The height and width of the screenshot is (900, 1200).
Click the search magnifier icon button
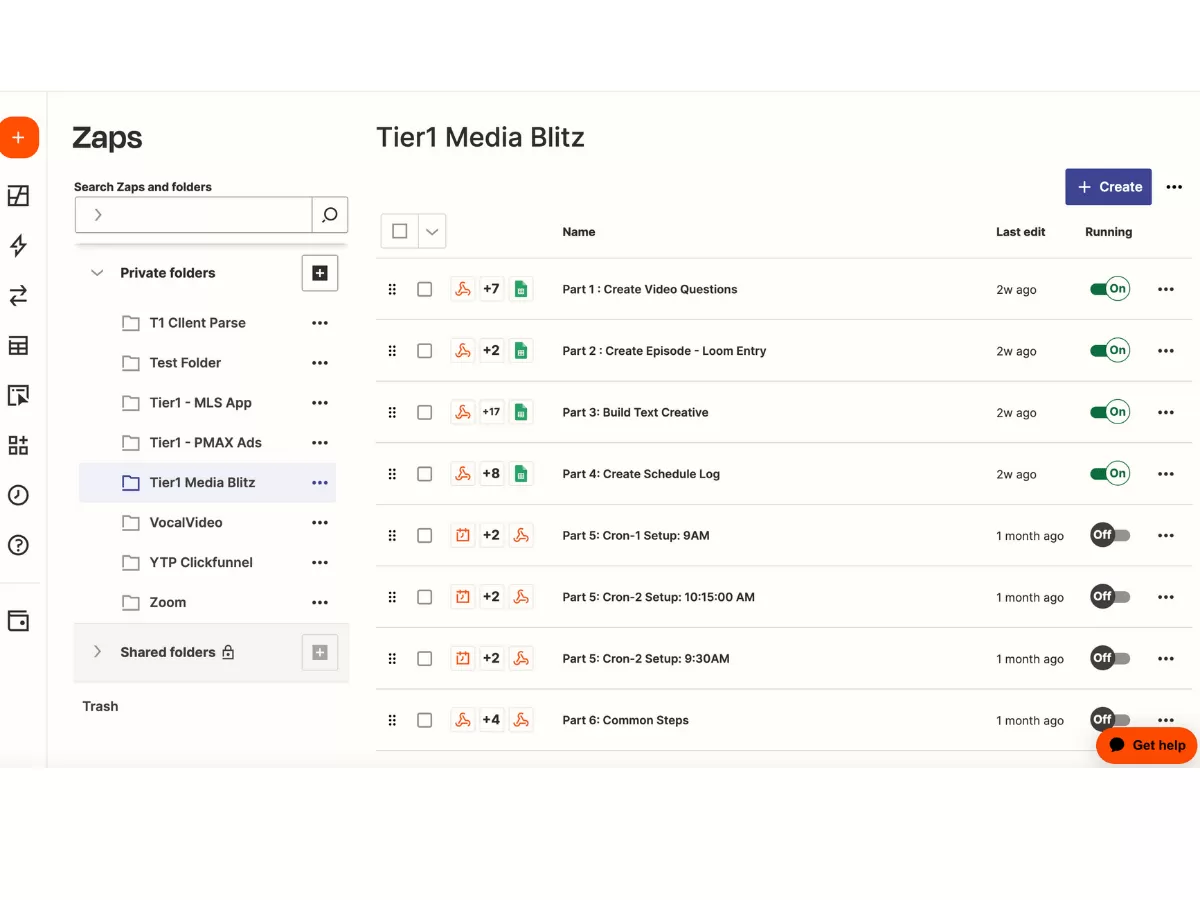330,215
